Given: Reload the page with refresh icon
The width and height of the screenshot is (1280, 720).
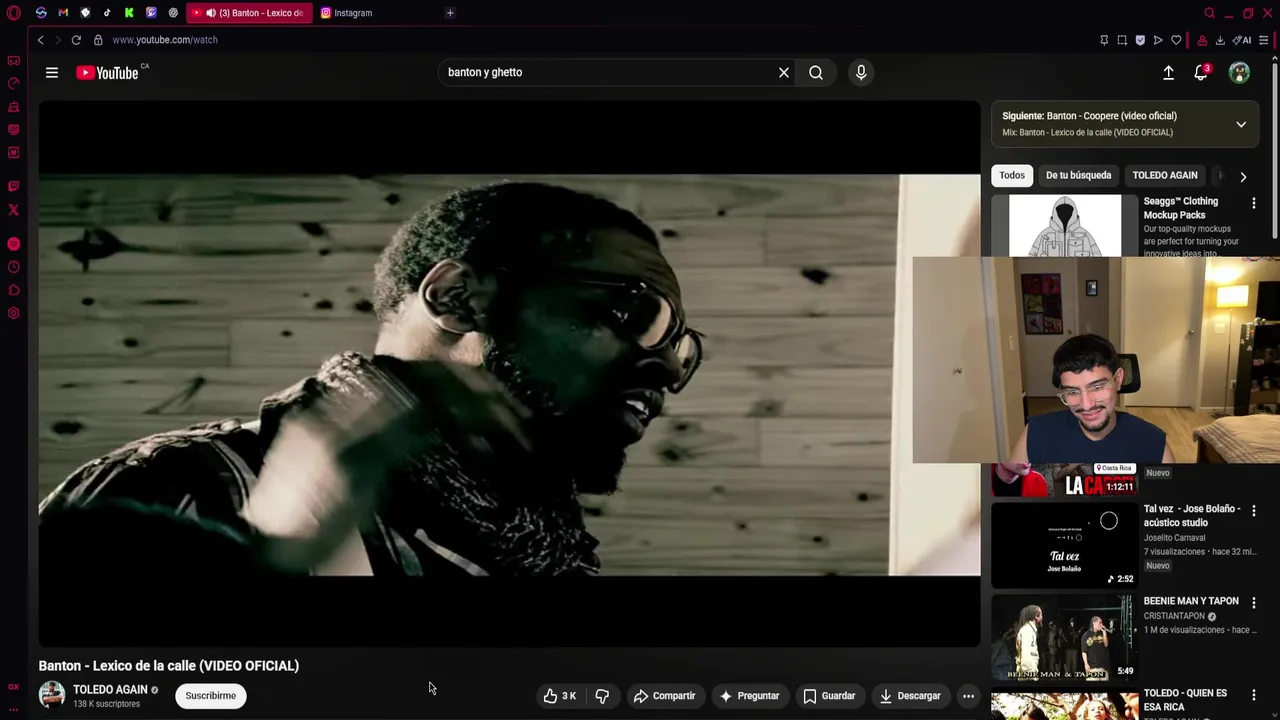Looking at the screenshot, I should pyautogui.click(x=76, y=40).
